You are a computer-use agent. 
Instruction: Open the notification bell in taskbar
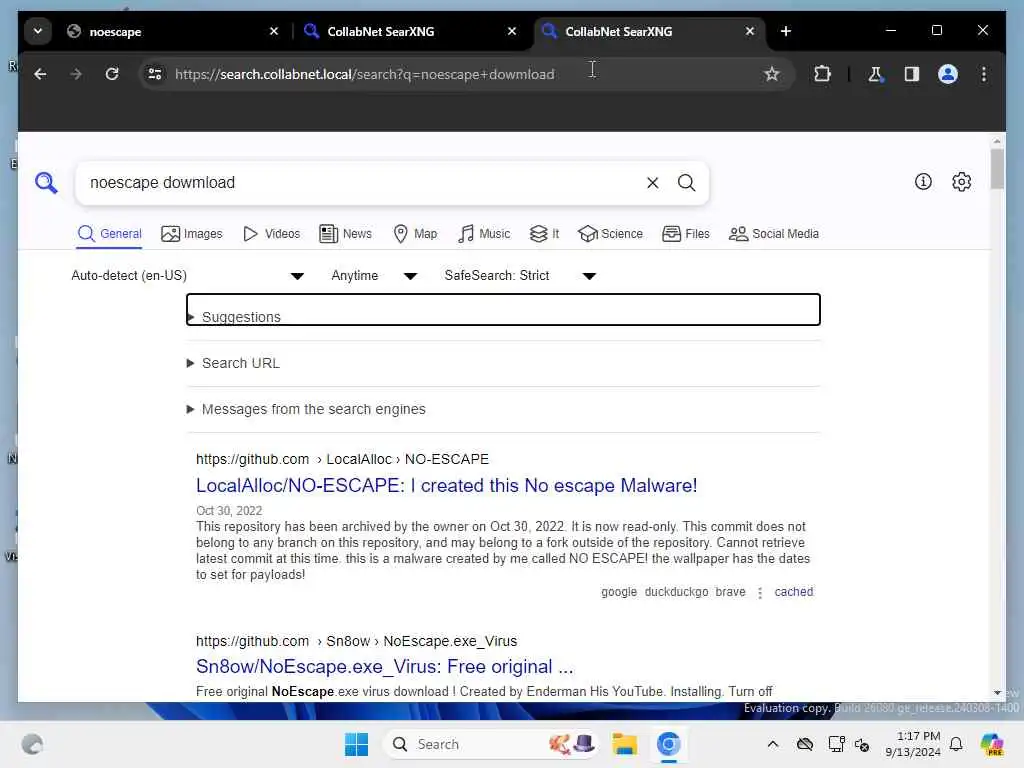pos(956,744)
